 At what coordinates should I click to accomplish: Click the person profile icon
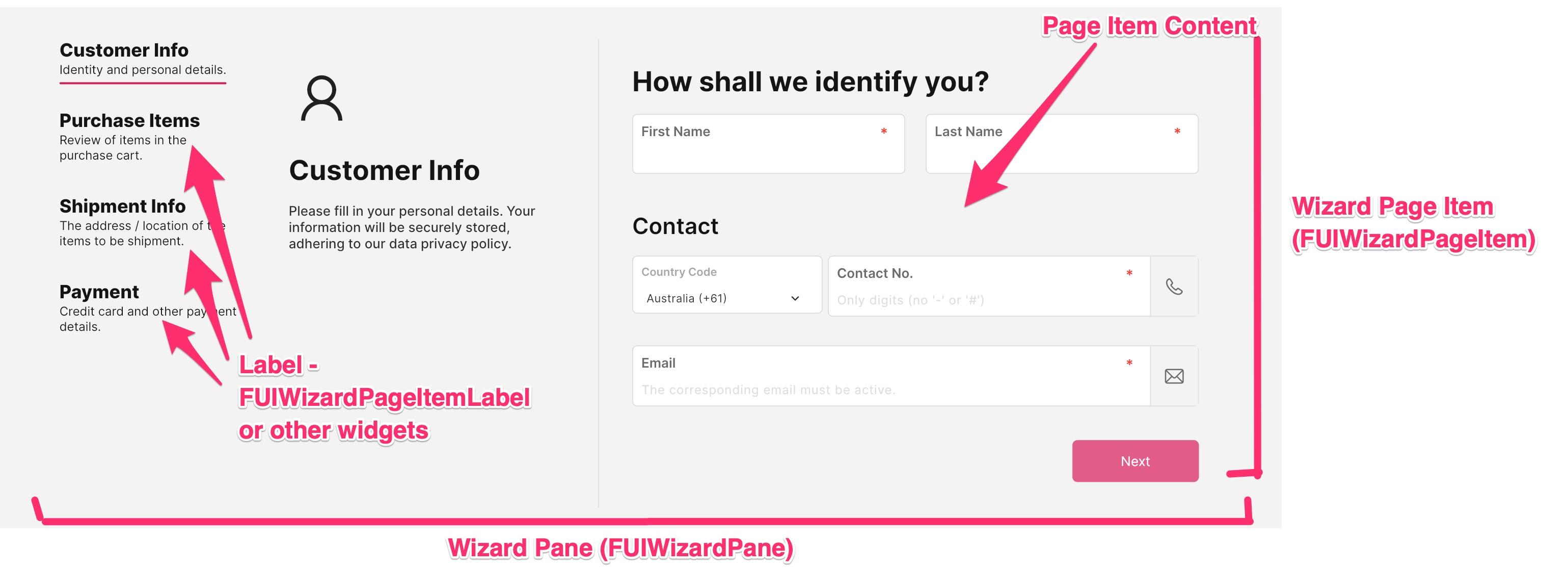321,98
